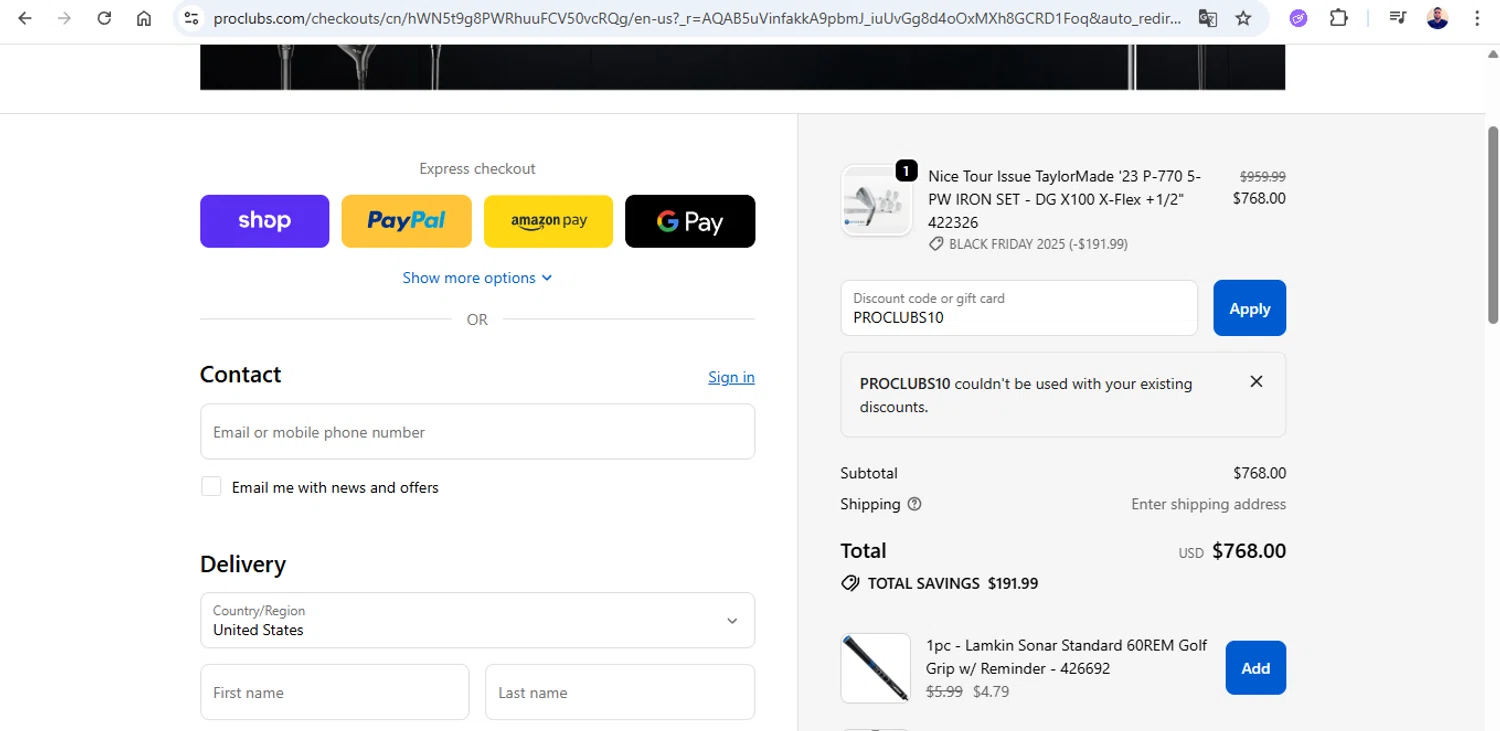The width and height of the screenshot is (1500, 731).
Task: Click the TaylorMade P-770 iron set title
Action: click(1066, 199)
